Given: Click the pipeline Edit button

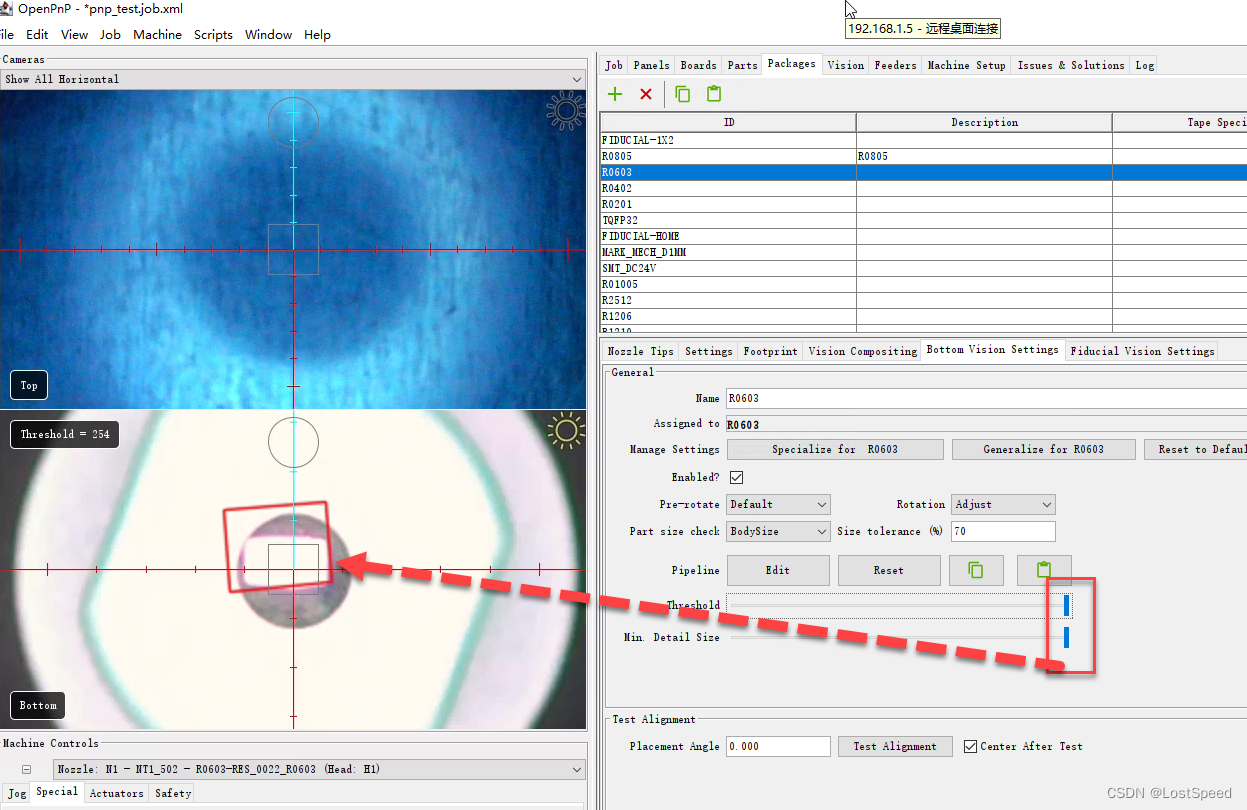Looking at the screenshot, I should click(x=778, y=570).
